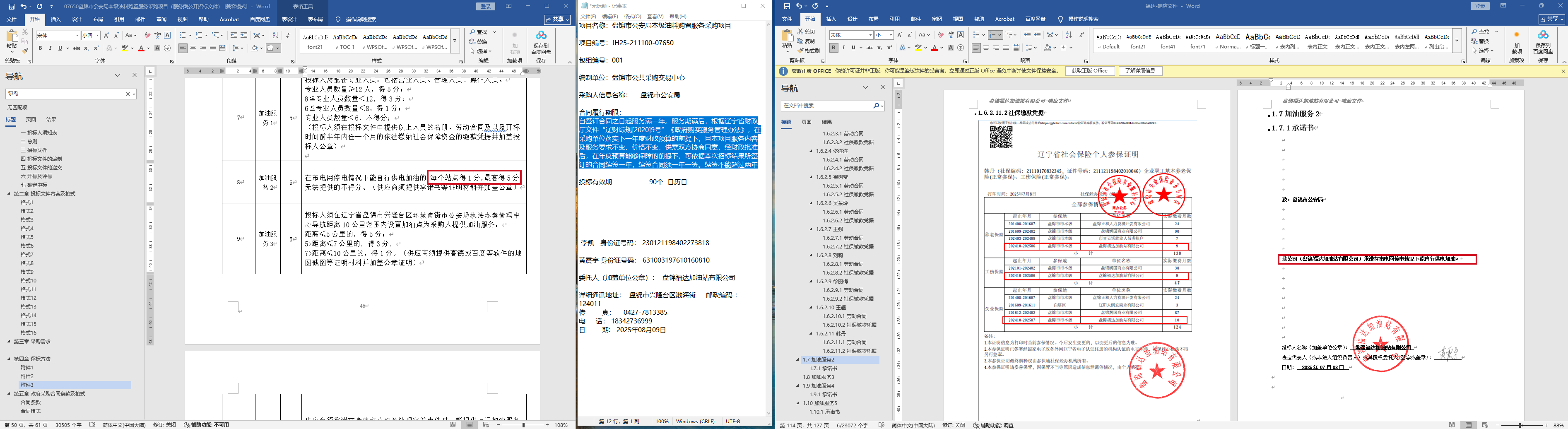Apply the red font color in 招标文件 Word

click(141, 48)
